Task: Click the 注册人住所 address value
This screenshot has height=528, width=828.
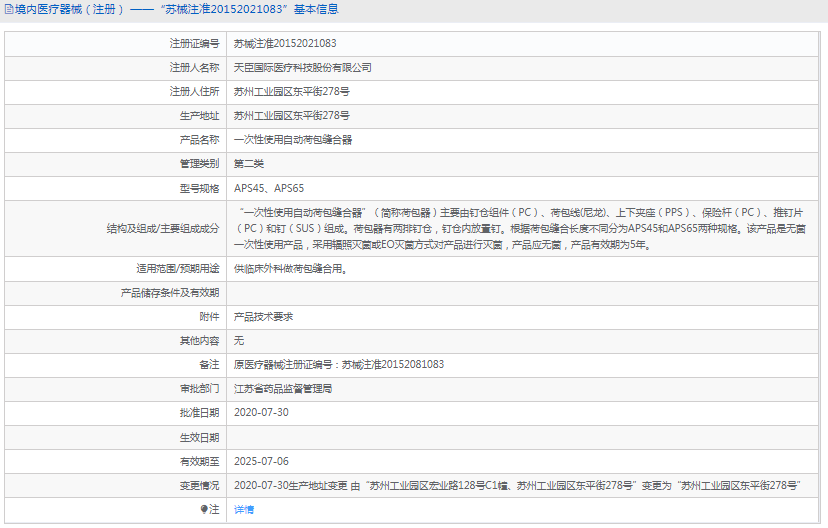Action: [x=291, y=91]
